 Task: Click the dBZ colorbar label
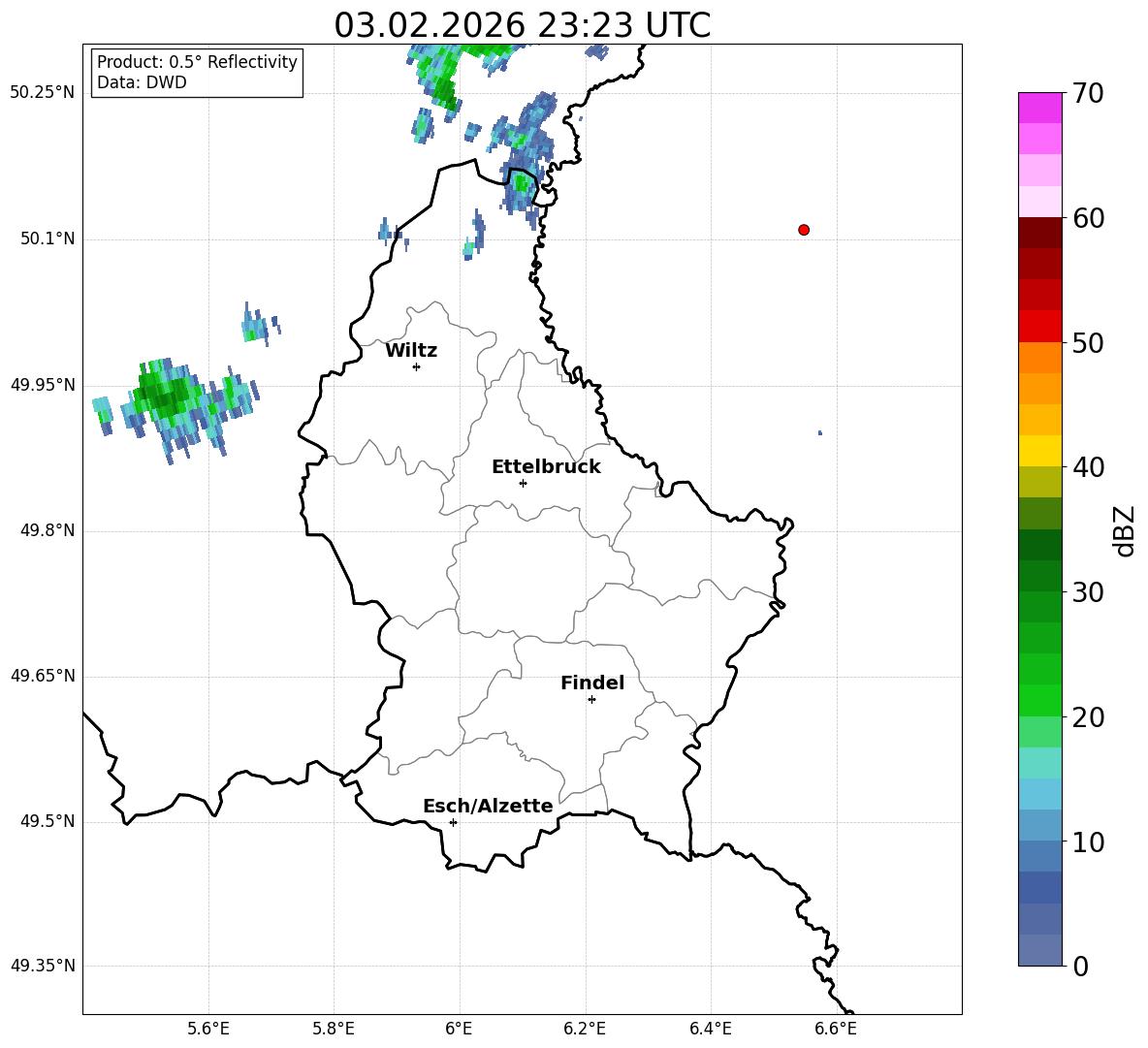[1126, 530]
